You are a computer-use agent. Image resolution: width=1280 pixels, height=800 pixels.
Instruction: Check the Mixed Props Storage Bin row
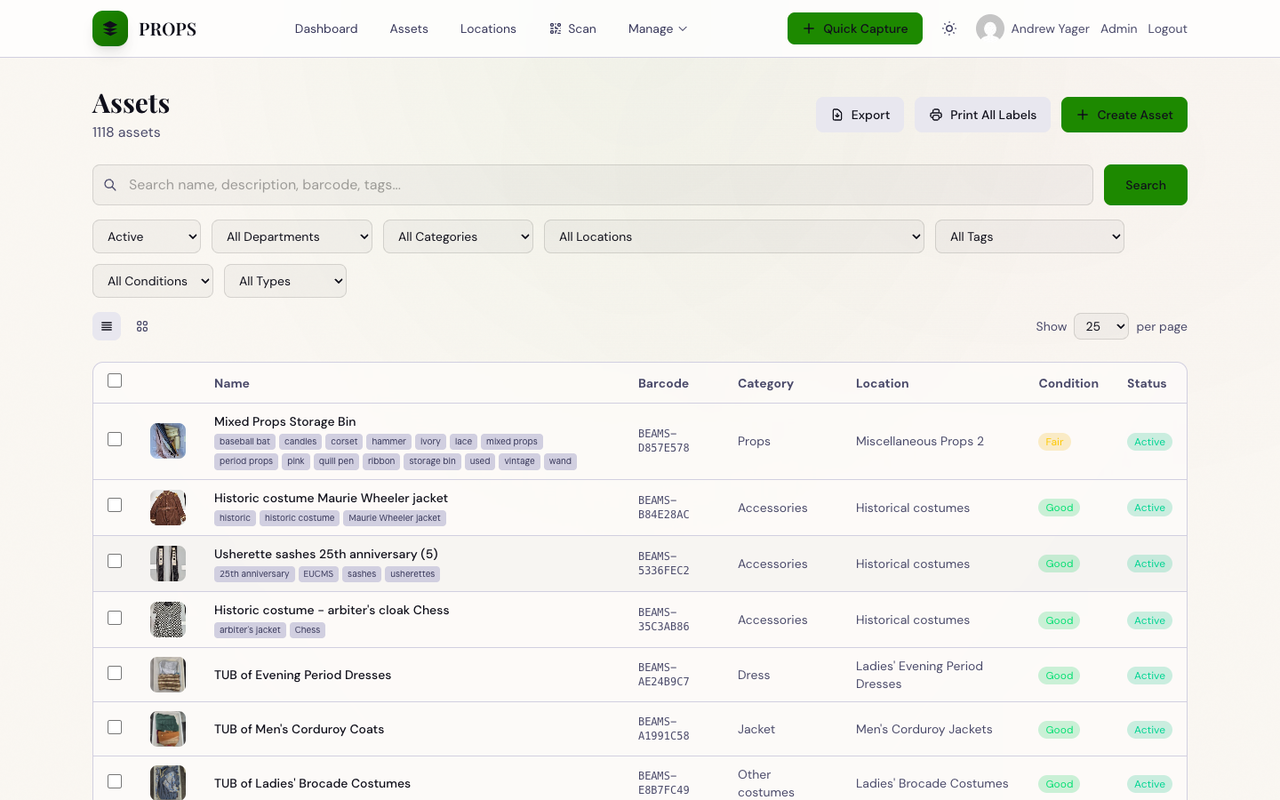pyautogui.click(x=115, y=439)
